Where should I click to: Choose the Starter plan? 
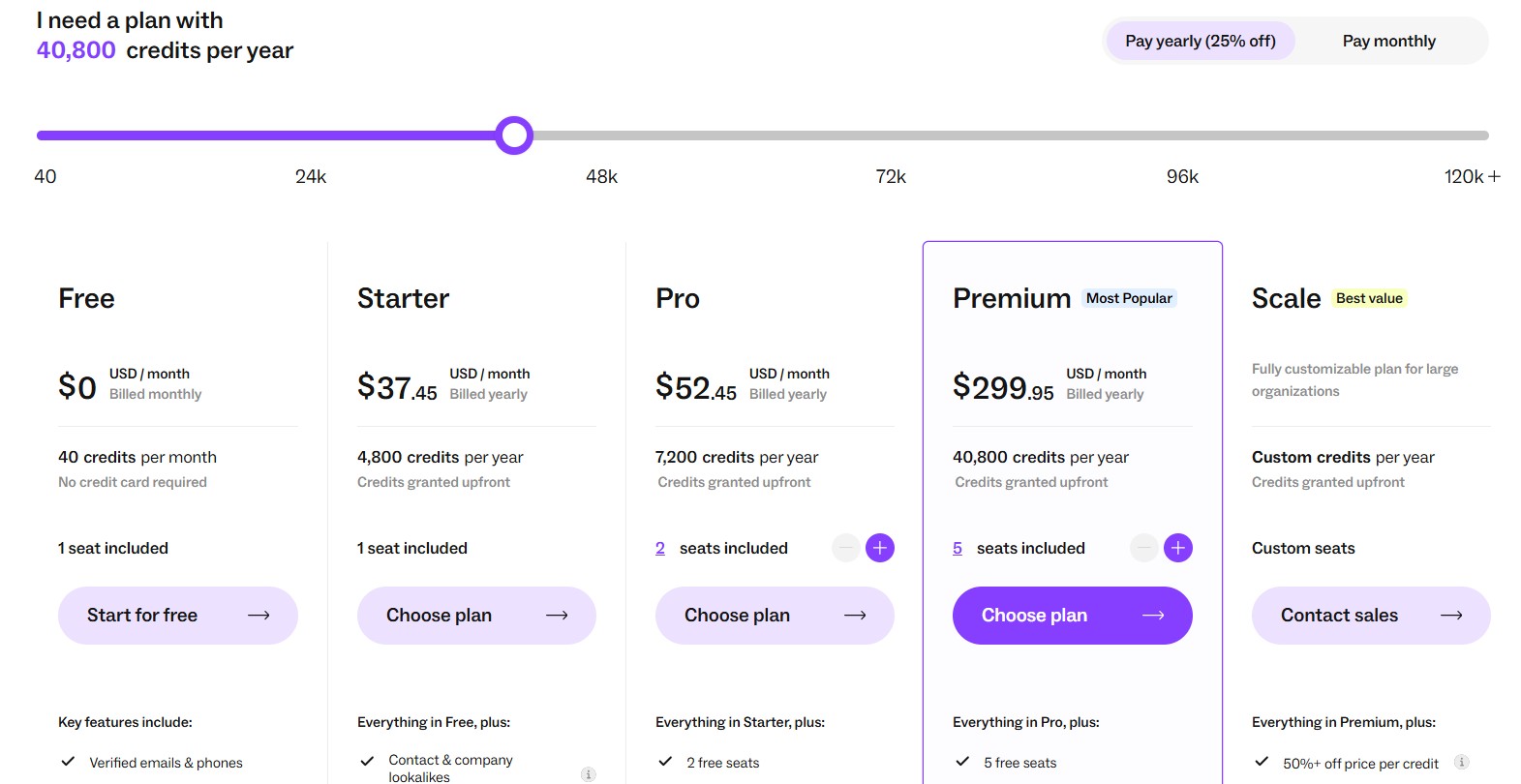pos(476,615)
